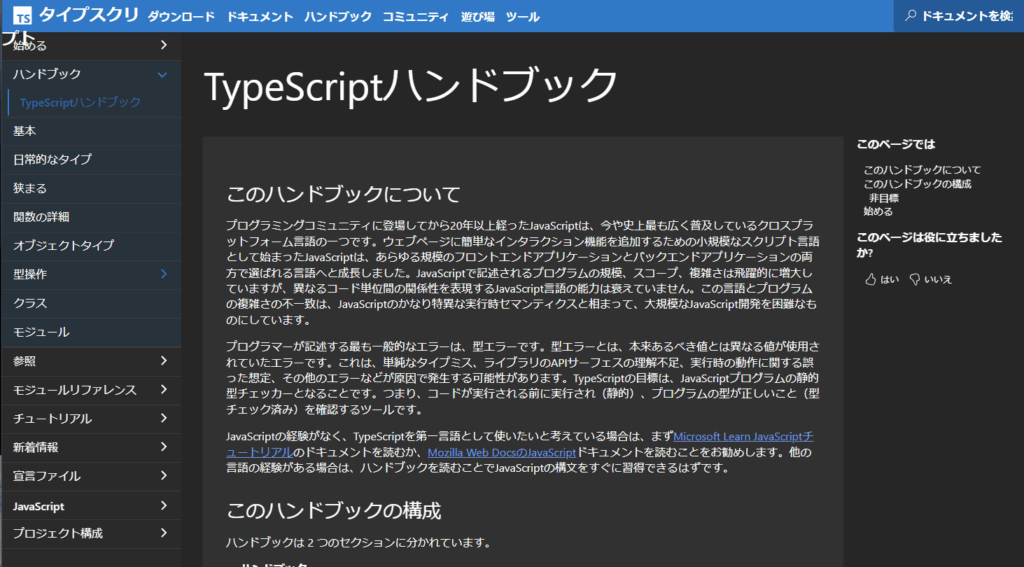Viewport: 1024px width, 567px height.
Task: Open the コミュニティ nav menu item
Action: click(415, 17)
